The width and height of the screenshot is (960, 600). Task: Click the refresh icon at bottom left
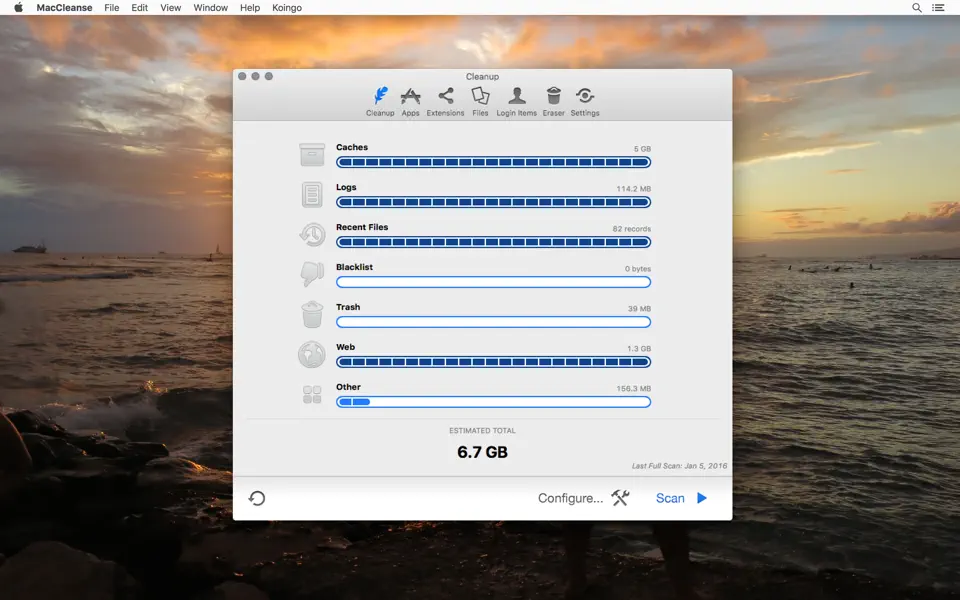258,497
